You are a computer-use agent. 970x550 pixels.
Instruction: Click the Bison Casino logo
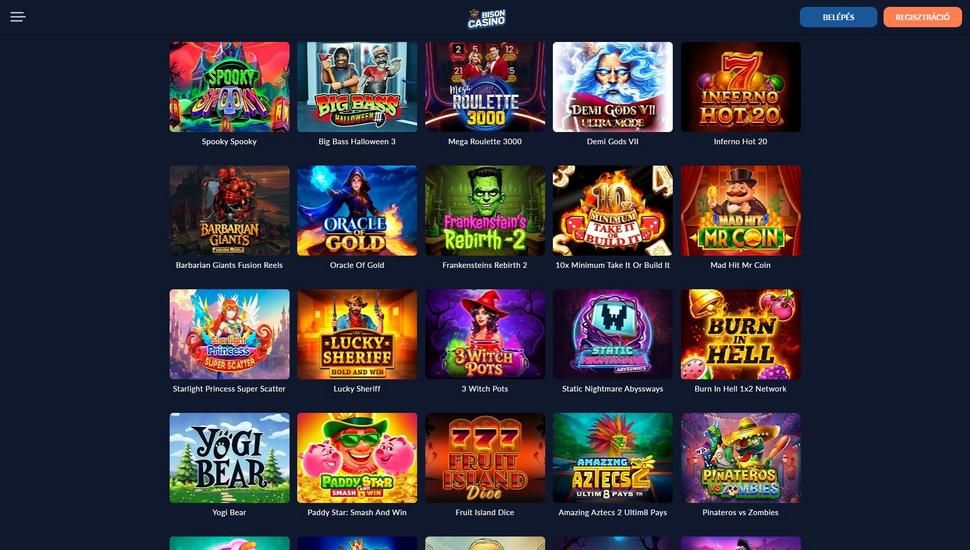(486, 18)
